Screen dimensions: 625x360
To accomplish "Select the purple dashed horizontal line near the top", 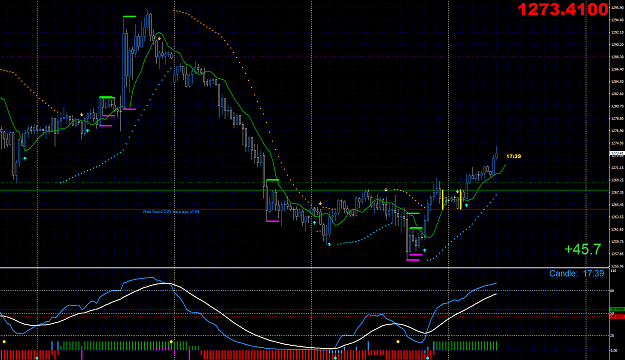I will tap(305, 56).
